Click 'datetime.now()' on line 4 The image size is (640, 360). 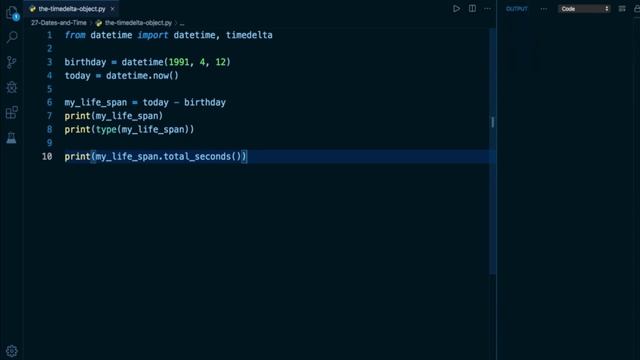142,76
